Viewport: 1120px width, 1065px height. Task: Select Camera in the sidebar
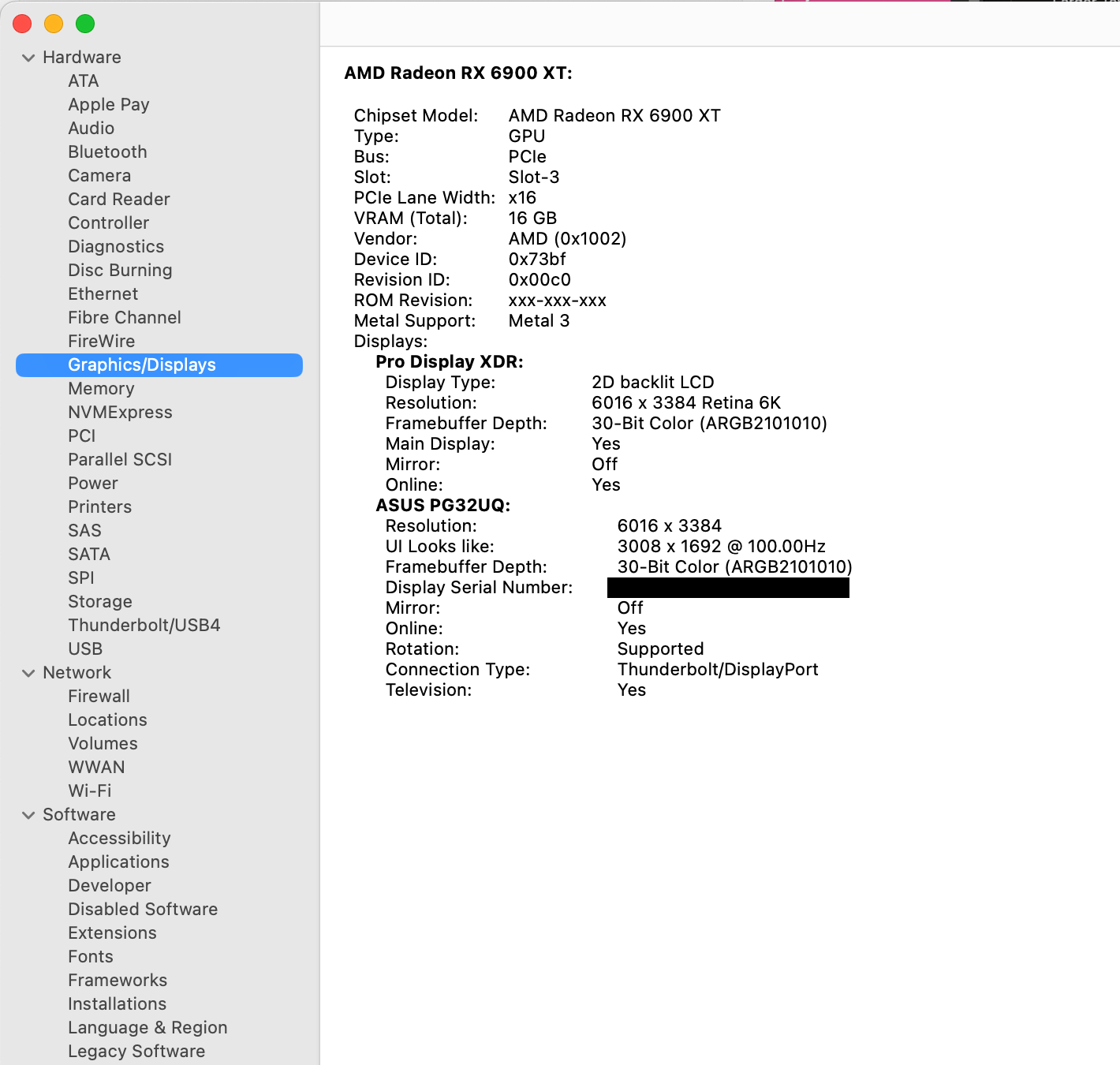(99, 176)
